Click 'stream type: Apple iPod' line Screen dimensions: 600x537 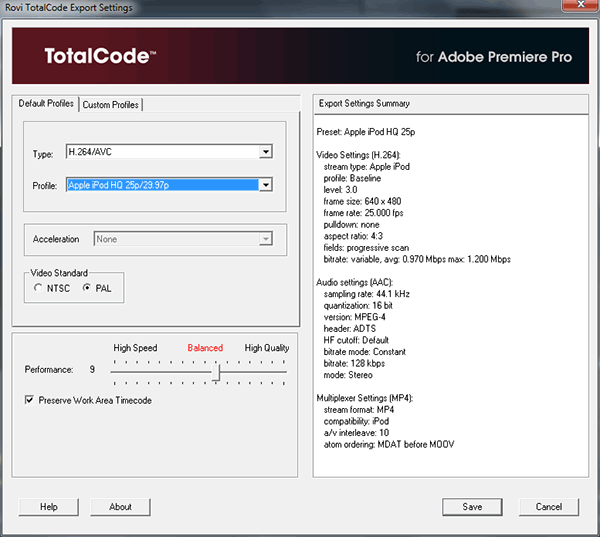367,166
